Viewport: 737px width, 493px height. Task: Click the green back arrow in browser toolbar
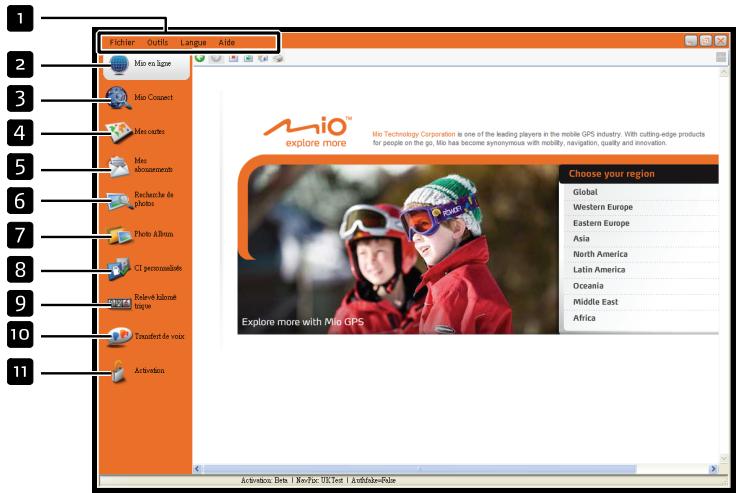tap(200, 58)
